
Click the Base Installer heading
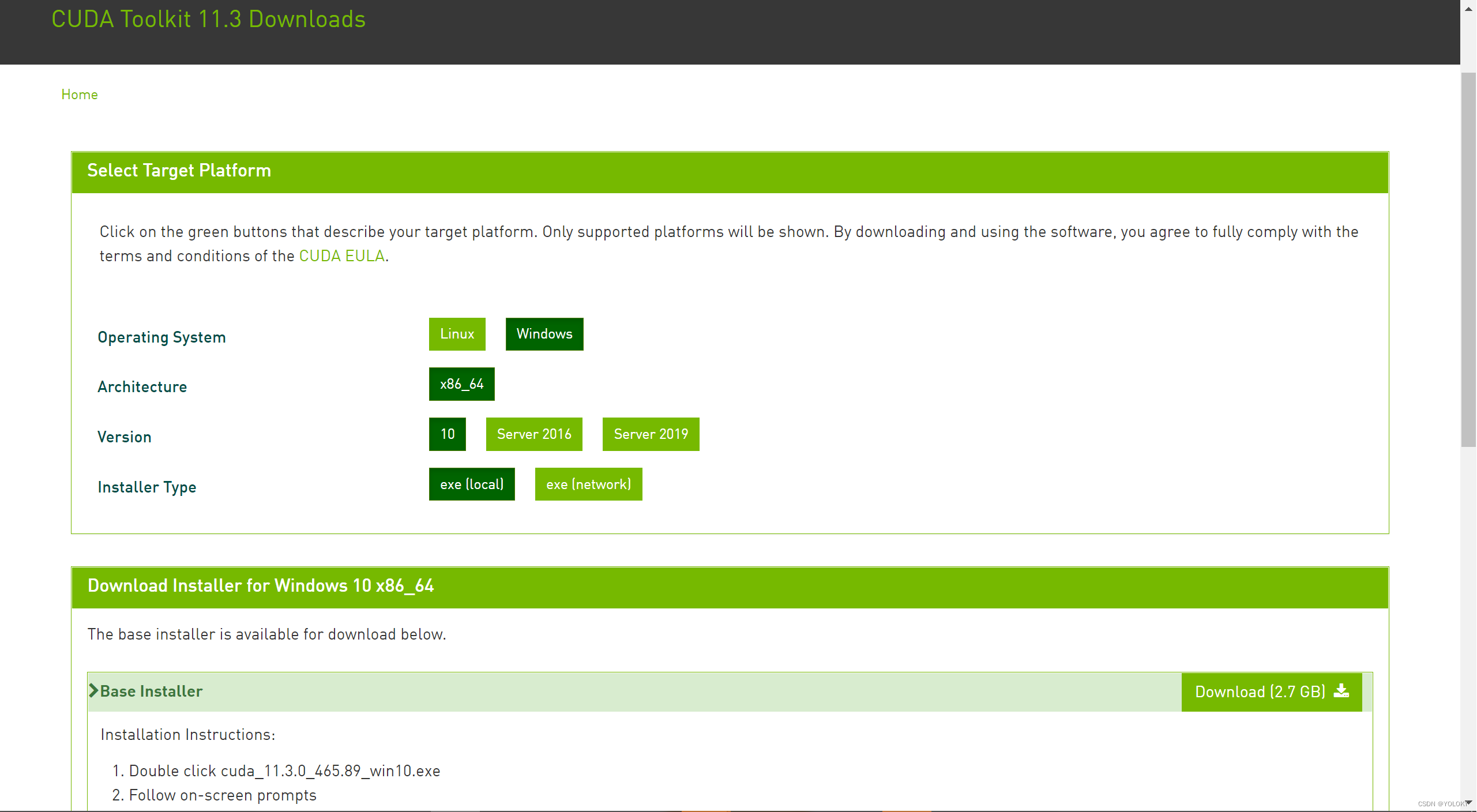click(x=151, y=691)
